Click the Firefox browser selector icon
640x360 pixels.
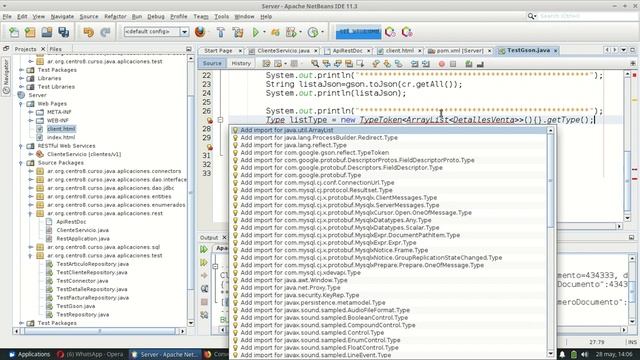(200, 32)
